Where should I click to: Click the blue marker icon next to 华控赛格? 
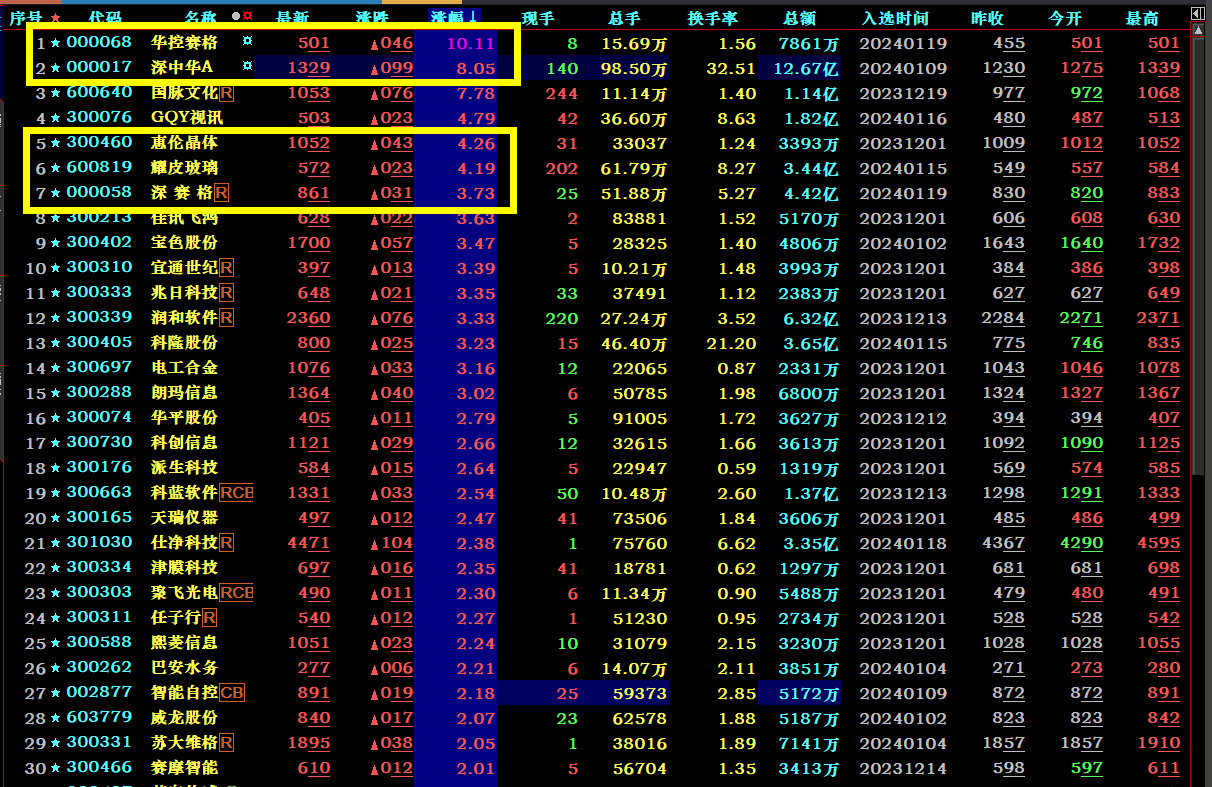[247, 42]
